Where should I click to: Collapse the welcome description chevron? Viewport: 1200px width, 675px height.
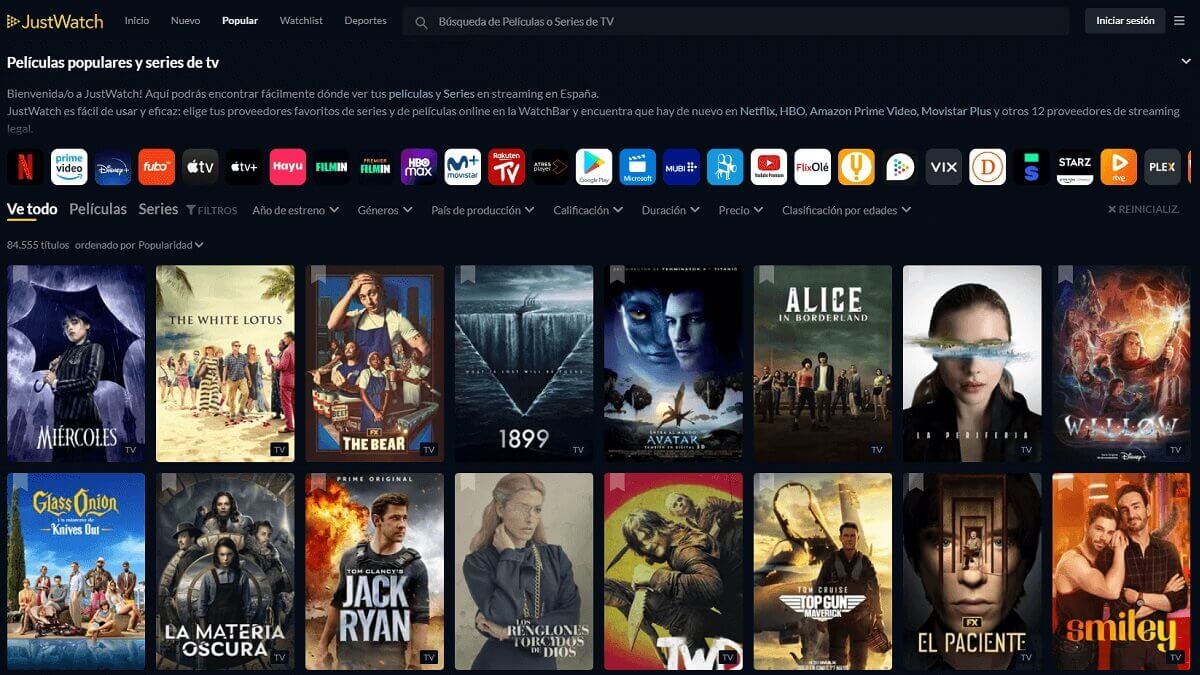(1185, 62)
